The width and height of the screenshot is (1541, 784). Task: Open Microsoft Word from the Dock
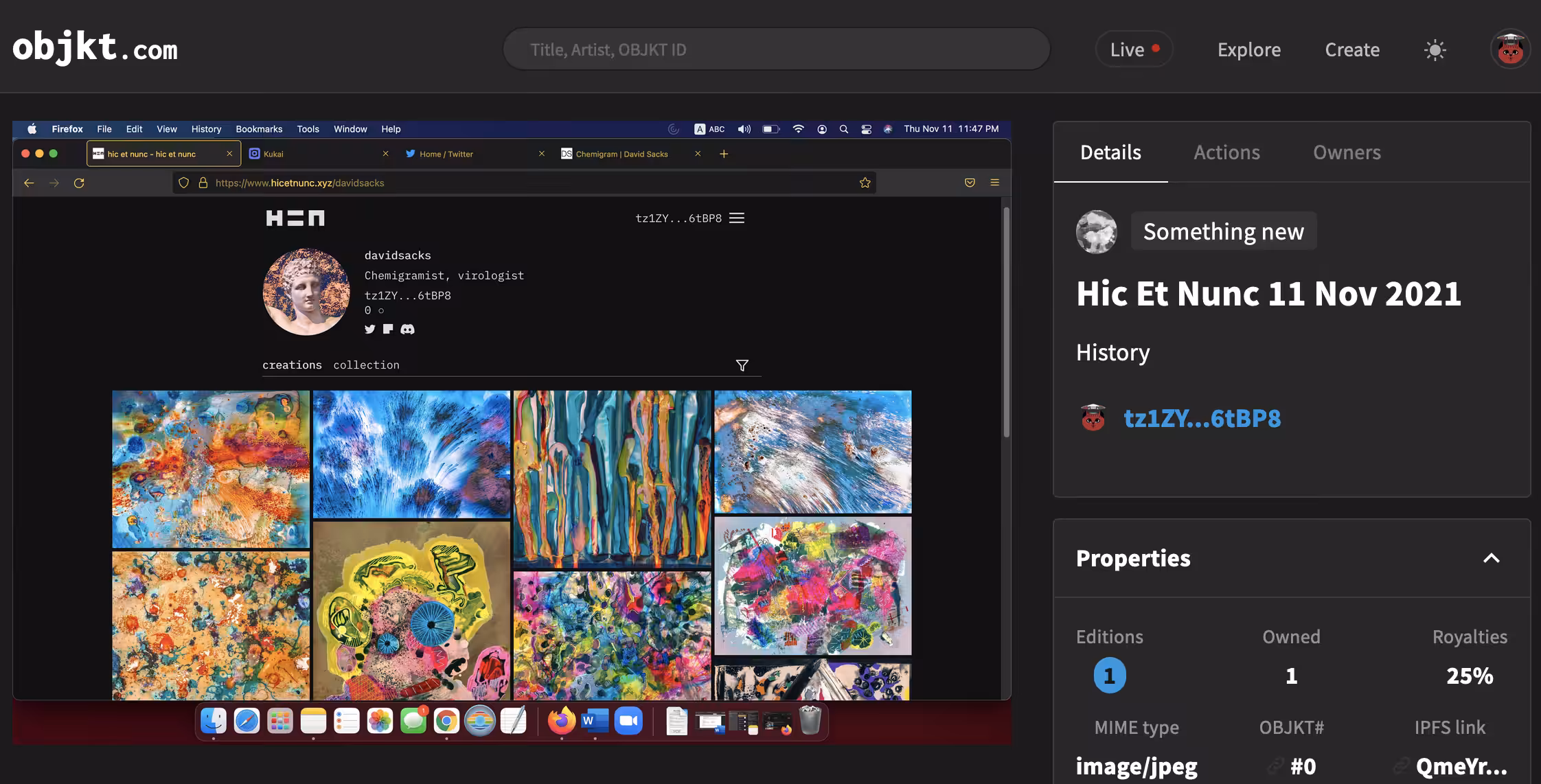point(595,721)
